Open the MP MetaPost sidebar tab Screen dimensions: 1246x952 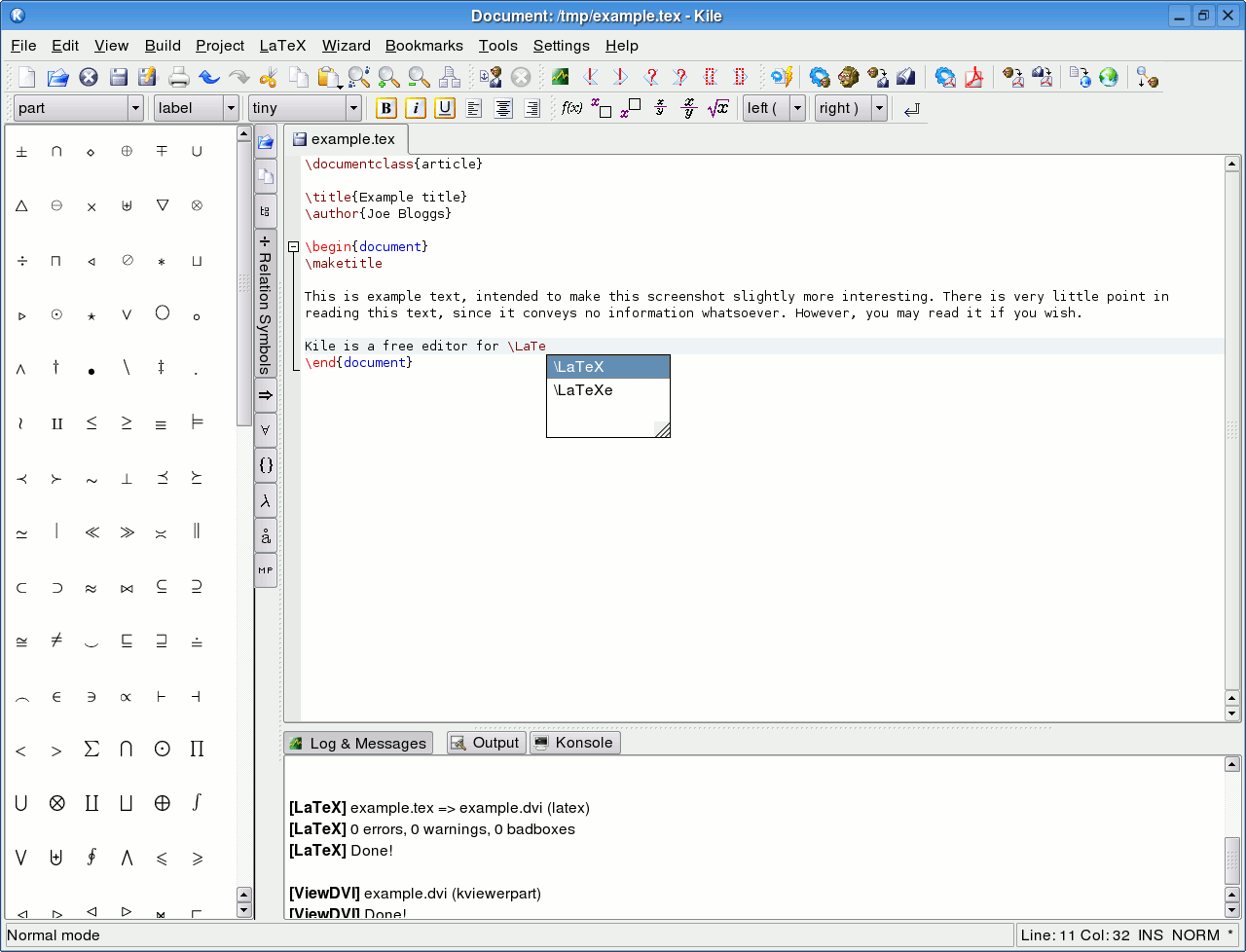[x=266, y=570]
